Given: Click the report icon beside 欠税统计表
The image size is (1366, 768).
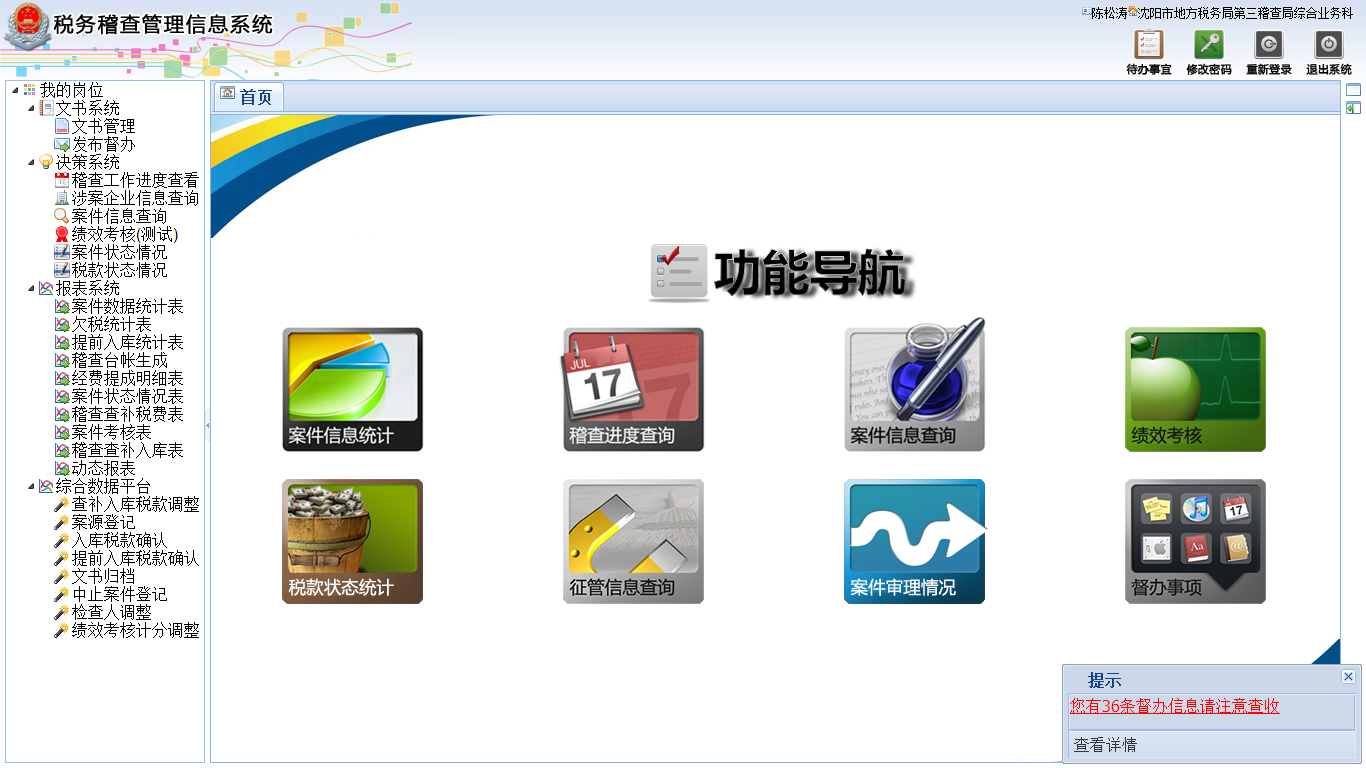Looking at the screenshot, I should pos(62,325).
